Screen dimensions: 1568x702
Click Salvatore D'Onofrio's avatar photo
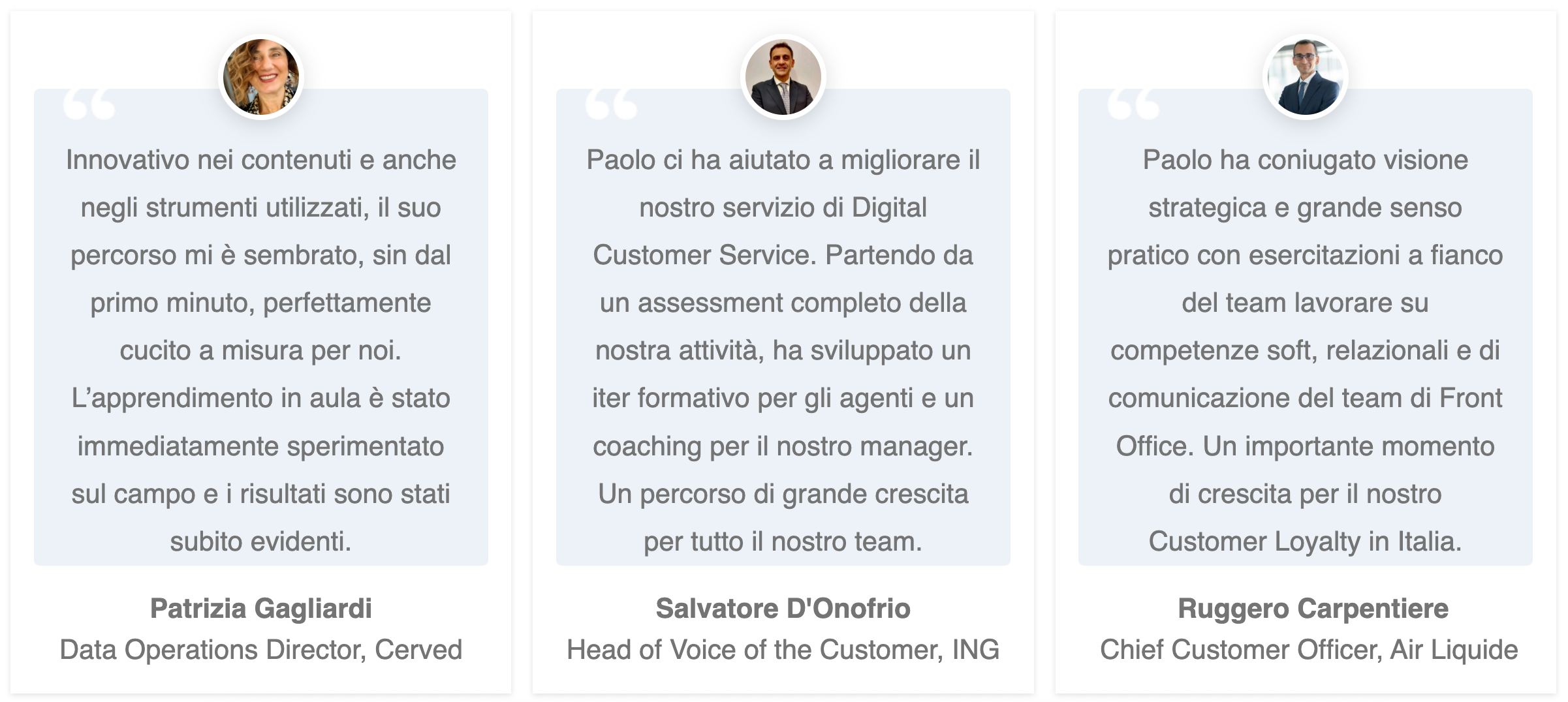[783, 77]
